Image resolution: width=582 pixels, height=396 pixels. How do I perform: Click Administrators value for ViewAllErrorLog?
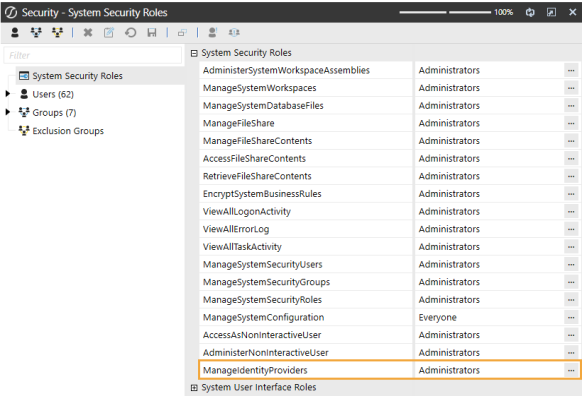[x=449, y=229]
